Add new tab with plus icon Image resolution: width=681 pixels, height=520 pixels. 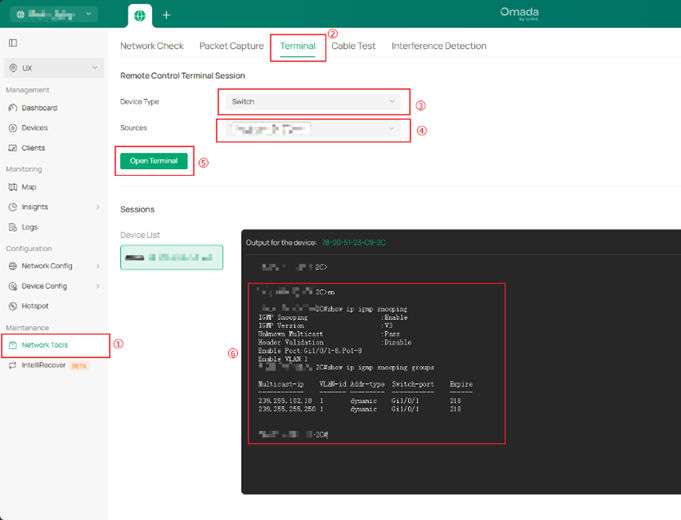(166, 15)
